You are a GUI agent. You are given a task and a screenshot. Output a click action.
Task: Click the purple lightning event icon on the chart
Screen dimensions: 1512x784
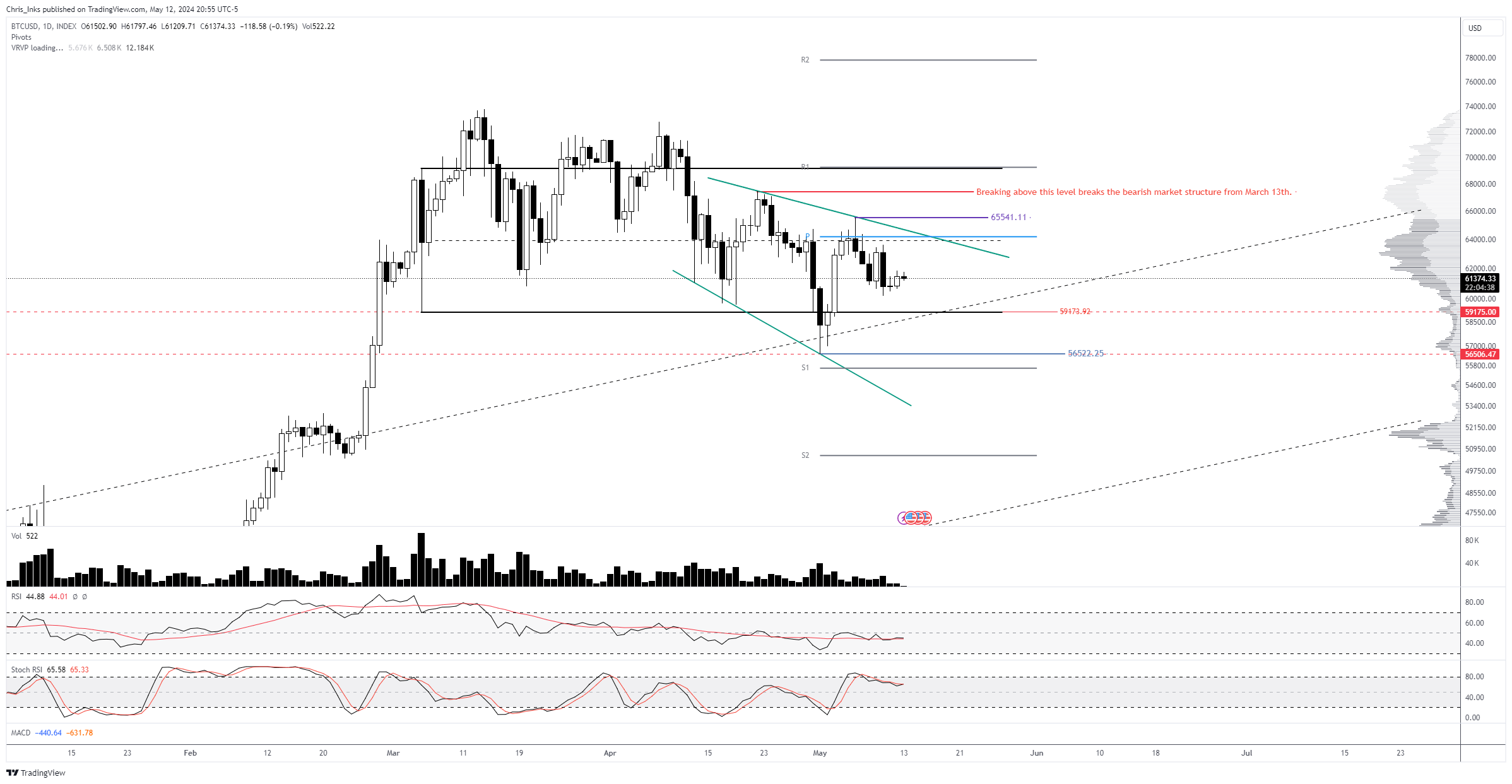[902, 518]
